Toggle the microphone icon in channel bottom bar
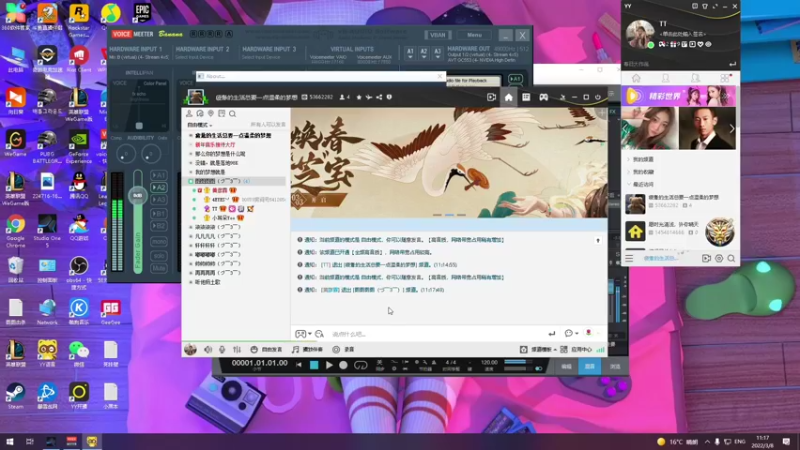Image resolution: width=800 pixels, height=450 pixels. pyautogui.click(x=222, y=349)
